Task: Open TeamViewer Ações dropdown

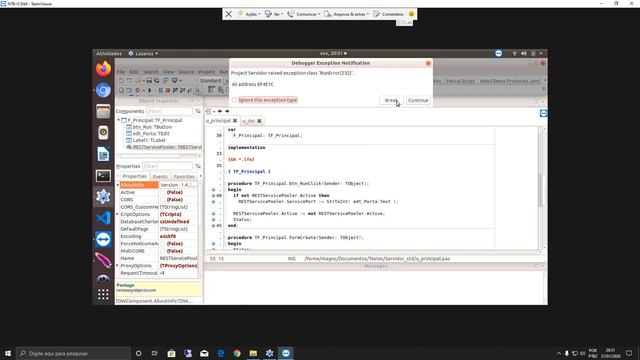Action: click(x=249, y=14)
